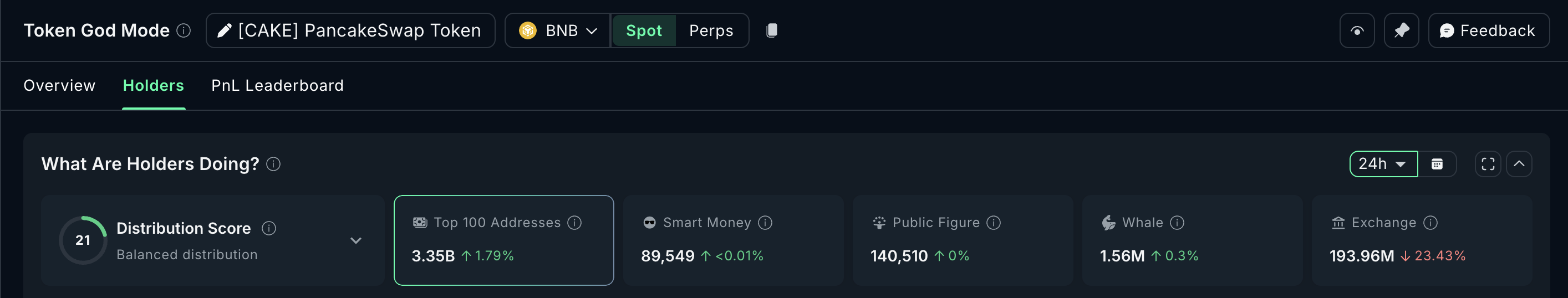Open the BNB chain dropdown

click(558, 30)
